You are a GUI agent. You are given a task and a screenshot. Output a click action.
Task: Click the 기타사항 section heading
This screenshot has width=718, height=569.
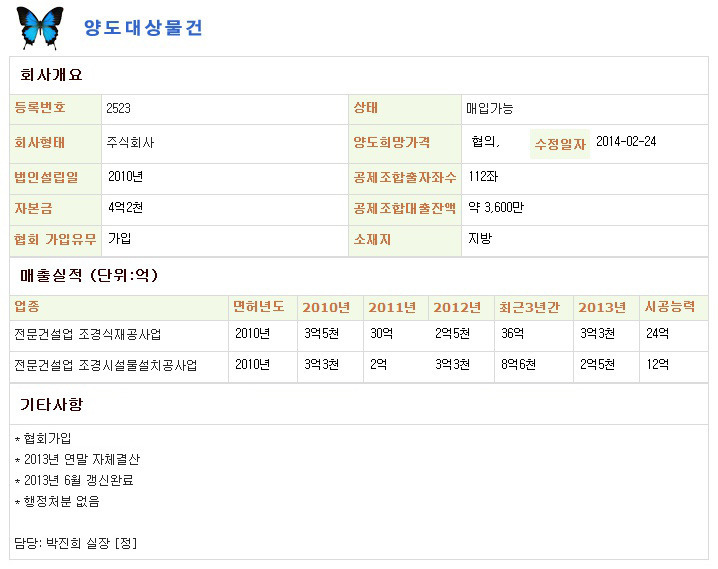point(51,405)
